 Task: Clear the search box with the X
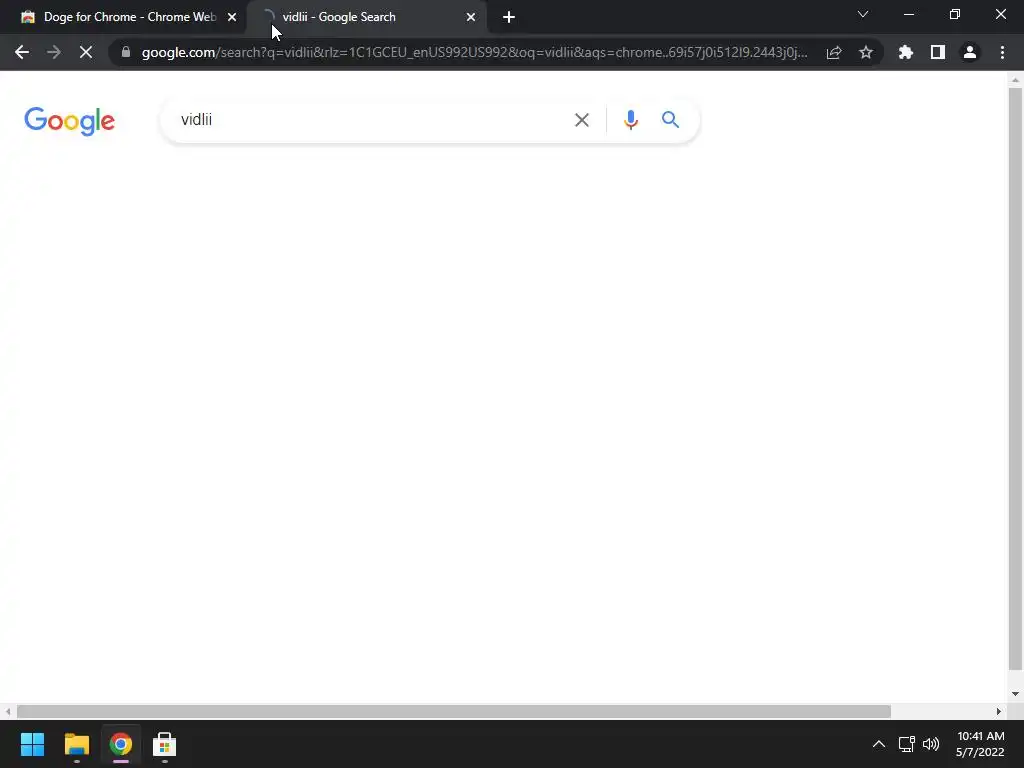click(x=581, y=120)
